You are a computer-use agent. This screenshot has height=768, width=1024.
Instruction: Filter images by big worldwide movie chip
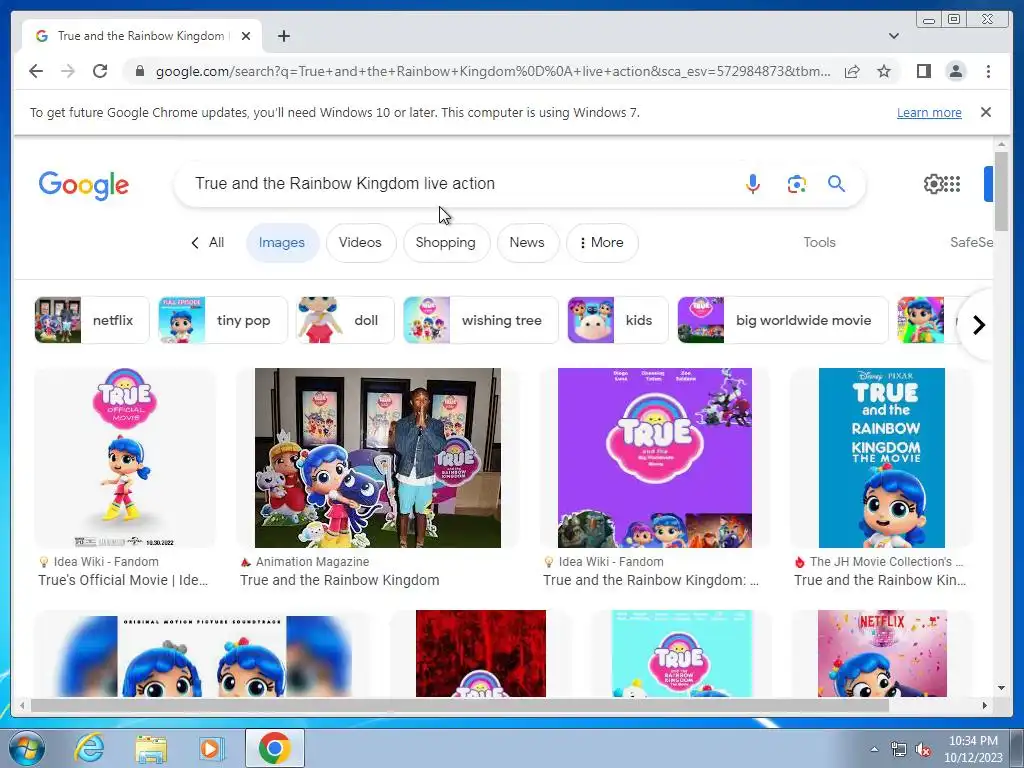(782, 320)
